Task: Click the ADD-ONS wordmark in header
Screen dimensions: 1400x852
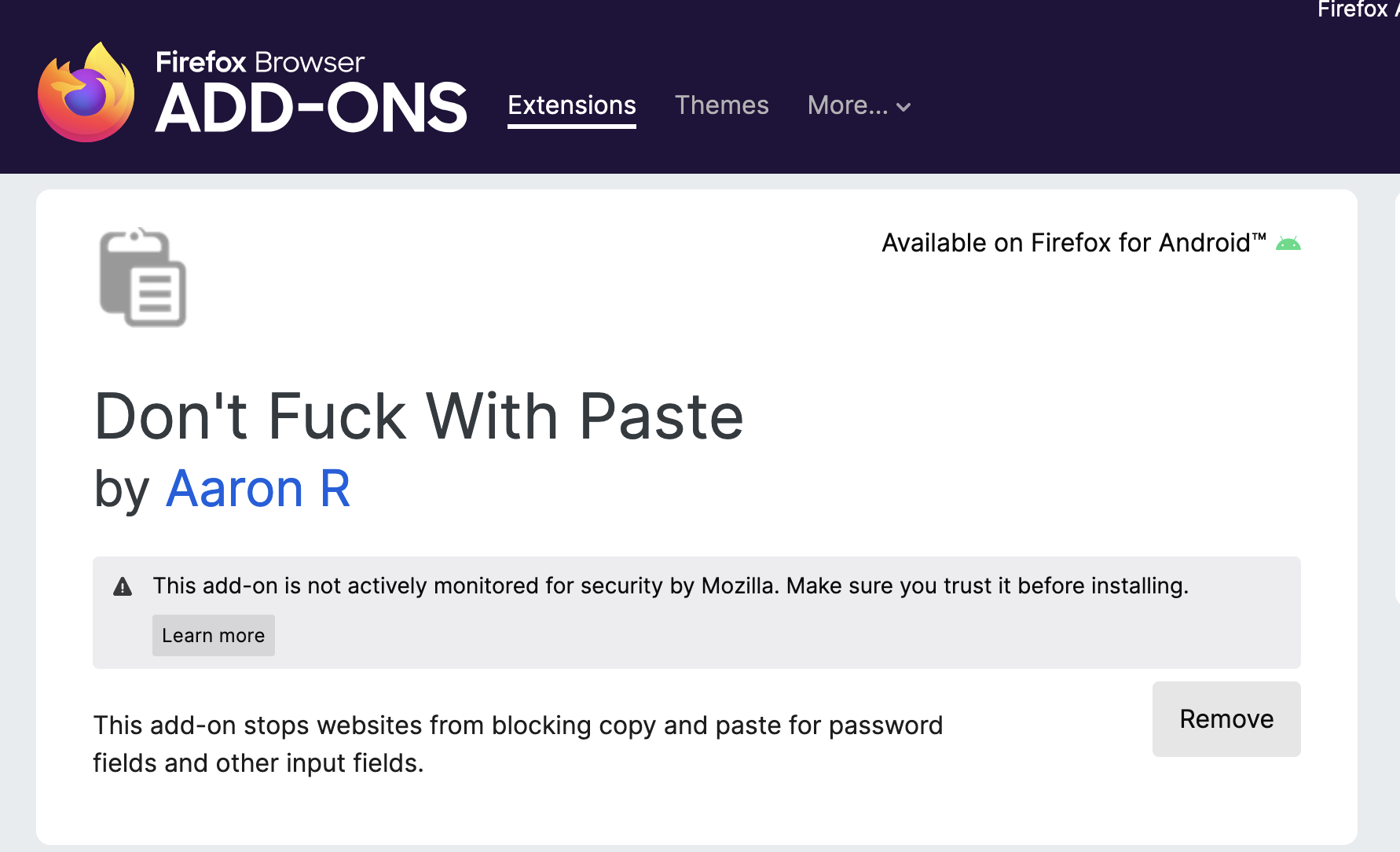Action: [x=311, y=108]
